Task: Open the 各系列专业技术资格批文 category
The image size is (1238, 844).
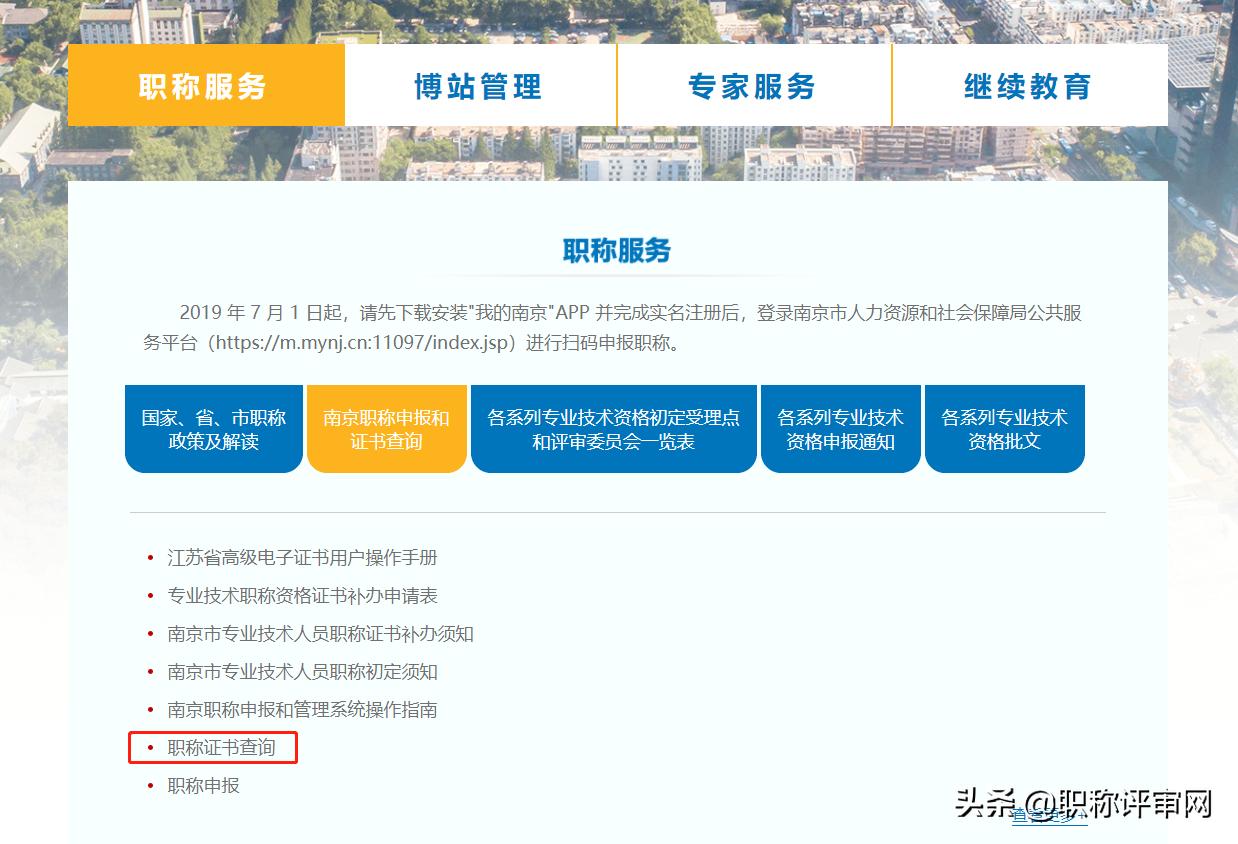Action: (1005, 428)
